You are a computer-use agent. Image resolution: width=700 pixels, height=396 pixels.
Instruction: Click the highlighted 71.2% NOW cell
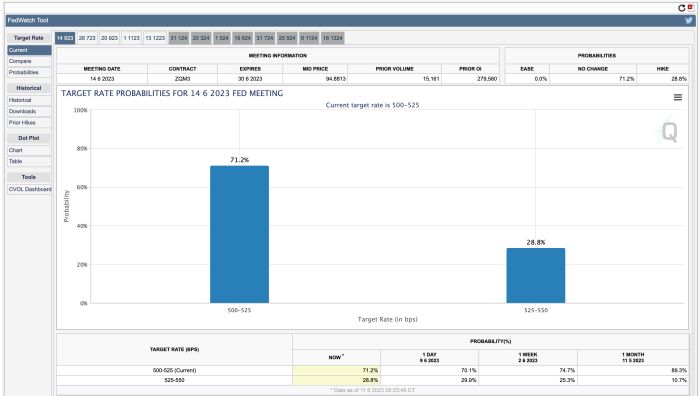click(x=337, y=371)
